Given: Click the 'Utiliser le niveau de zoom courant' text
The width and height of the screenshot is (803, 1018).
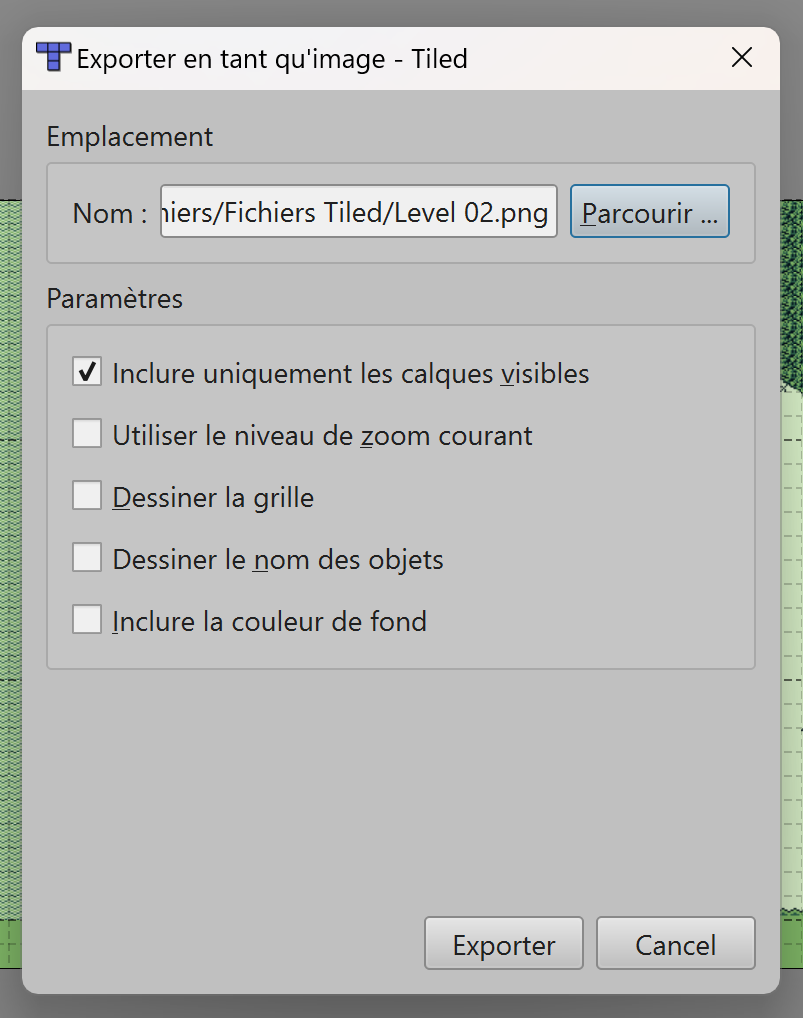Looking at the screenshot, I should coord(322,436).
